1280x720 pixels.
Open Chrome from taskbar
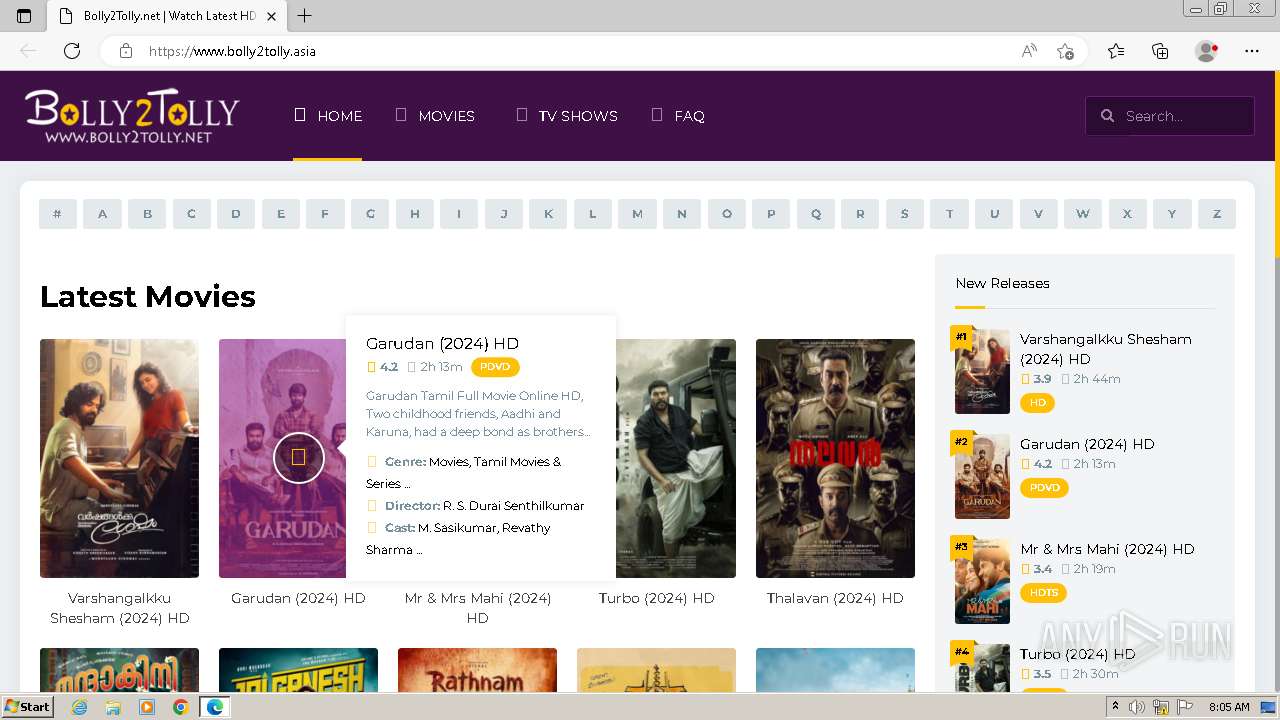pos(180,707)
